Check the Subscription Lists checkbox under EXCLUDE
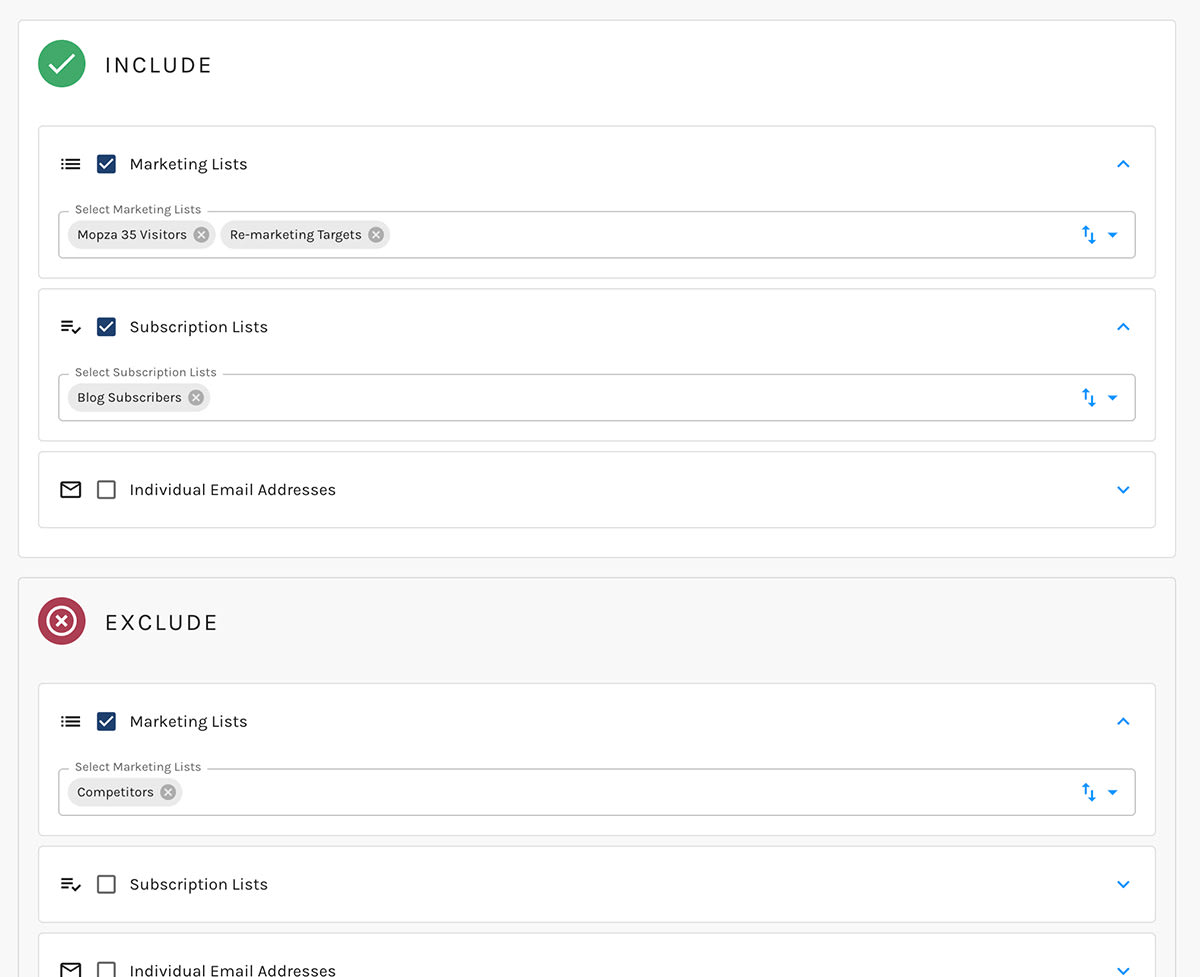The width and height of the screenshot is (1200, 977). (106, 884)
